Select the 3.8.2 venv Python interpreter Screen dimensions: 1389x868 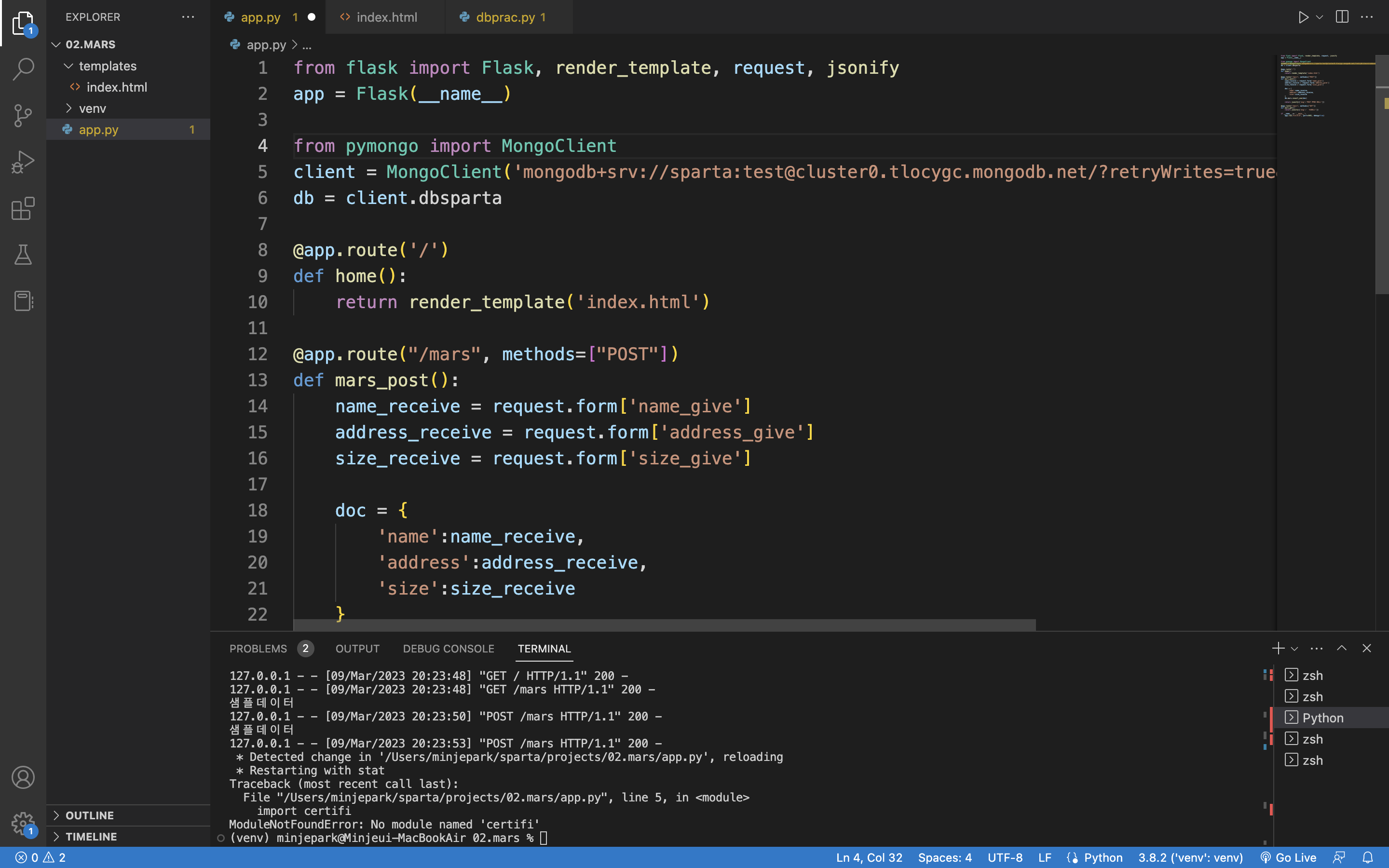point(1190,858)
